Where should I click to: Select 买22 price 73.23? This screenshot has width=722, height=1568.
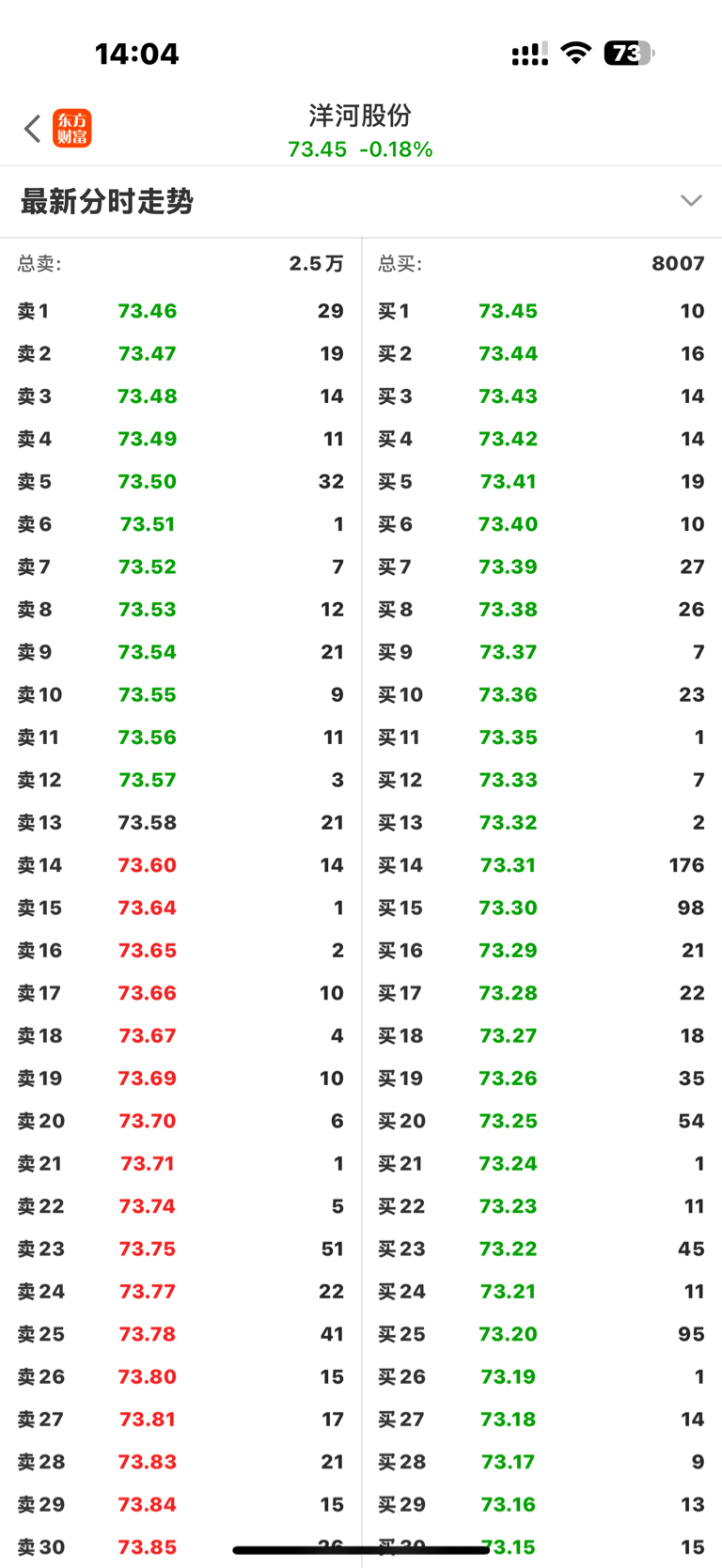click(509, 1206)
